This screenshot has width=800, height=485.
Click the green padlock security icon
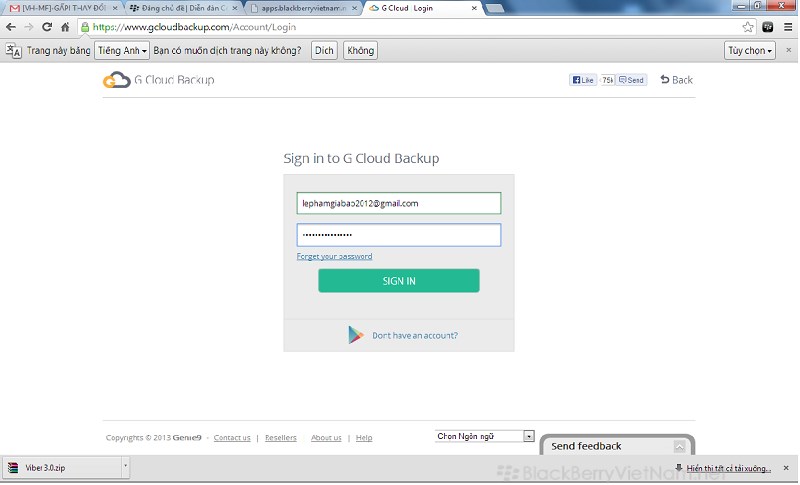coord(85,27)
